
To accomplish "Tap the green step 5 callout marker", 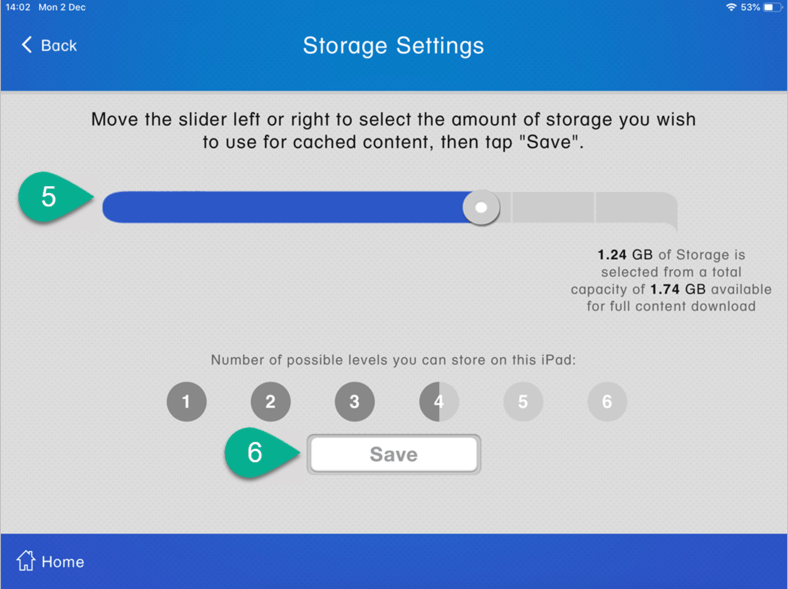I will (50, 196).
